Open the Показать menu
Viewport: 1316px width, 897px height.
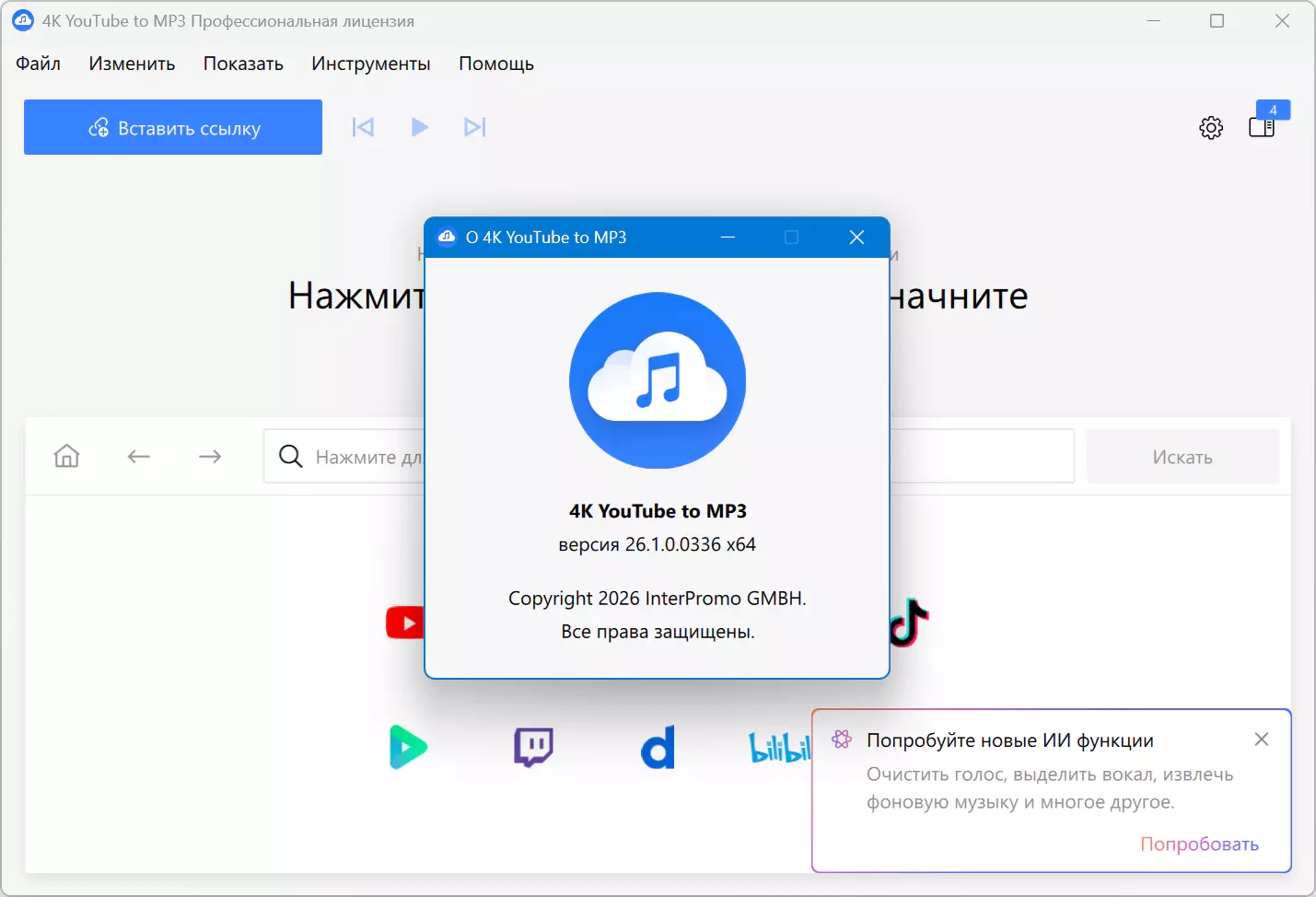click(x=243, y=64)
